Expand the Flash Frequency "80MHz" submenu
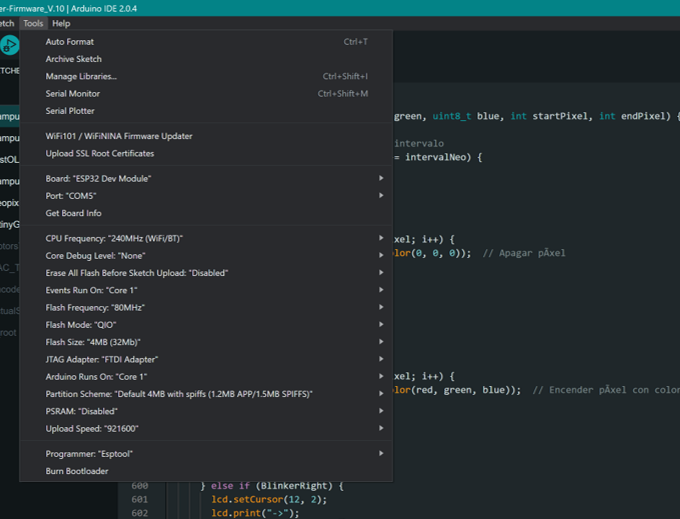The width and height of the screenshot is (680, 519). pos(206,308)
